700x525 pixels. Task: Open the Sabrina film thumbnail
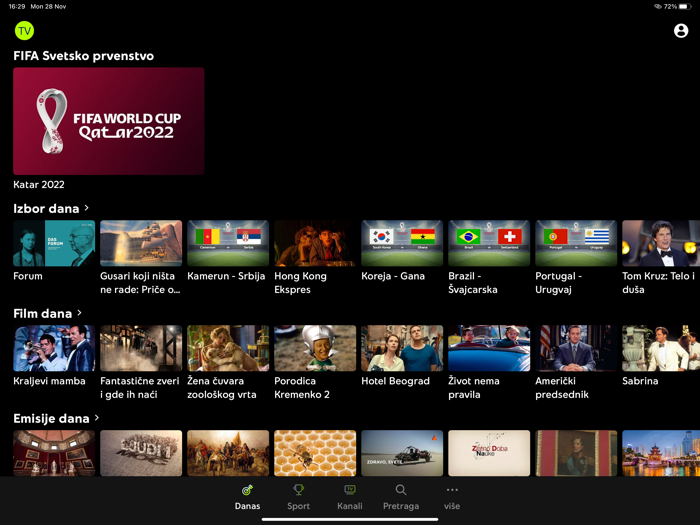[661, 348]
